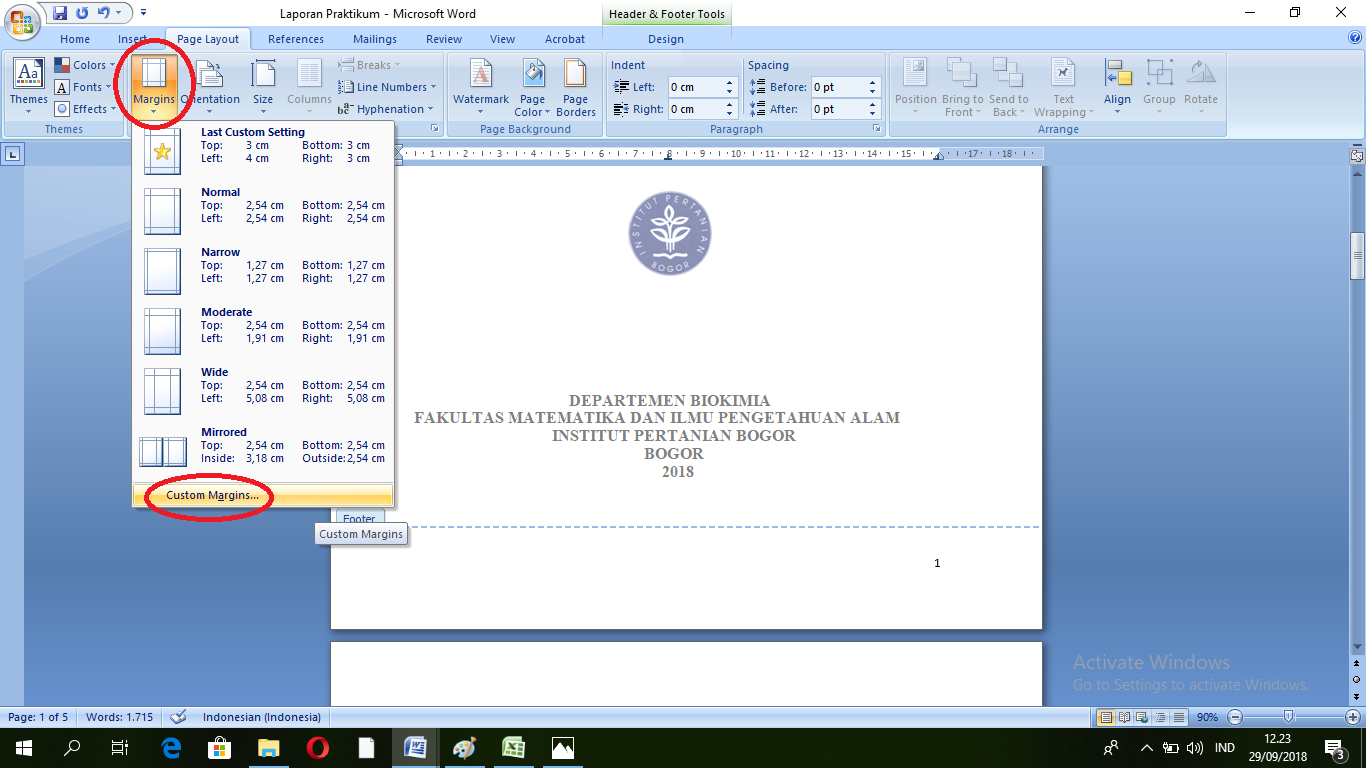Click the zoom slider handle
This screenshot has width=1366, height=768.
(1289, 717)
